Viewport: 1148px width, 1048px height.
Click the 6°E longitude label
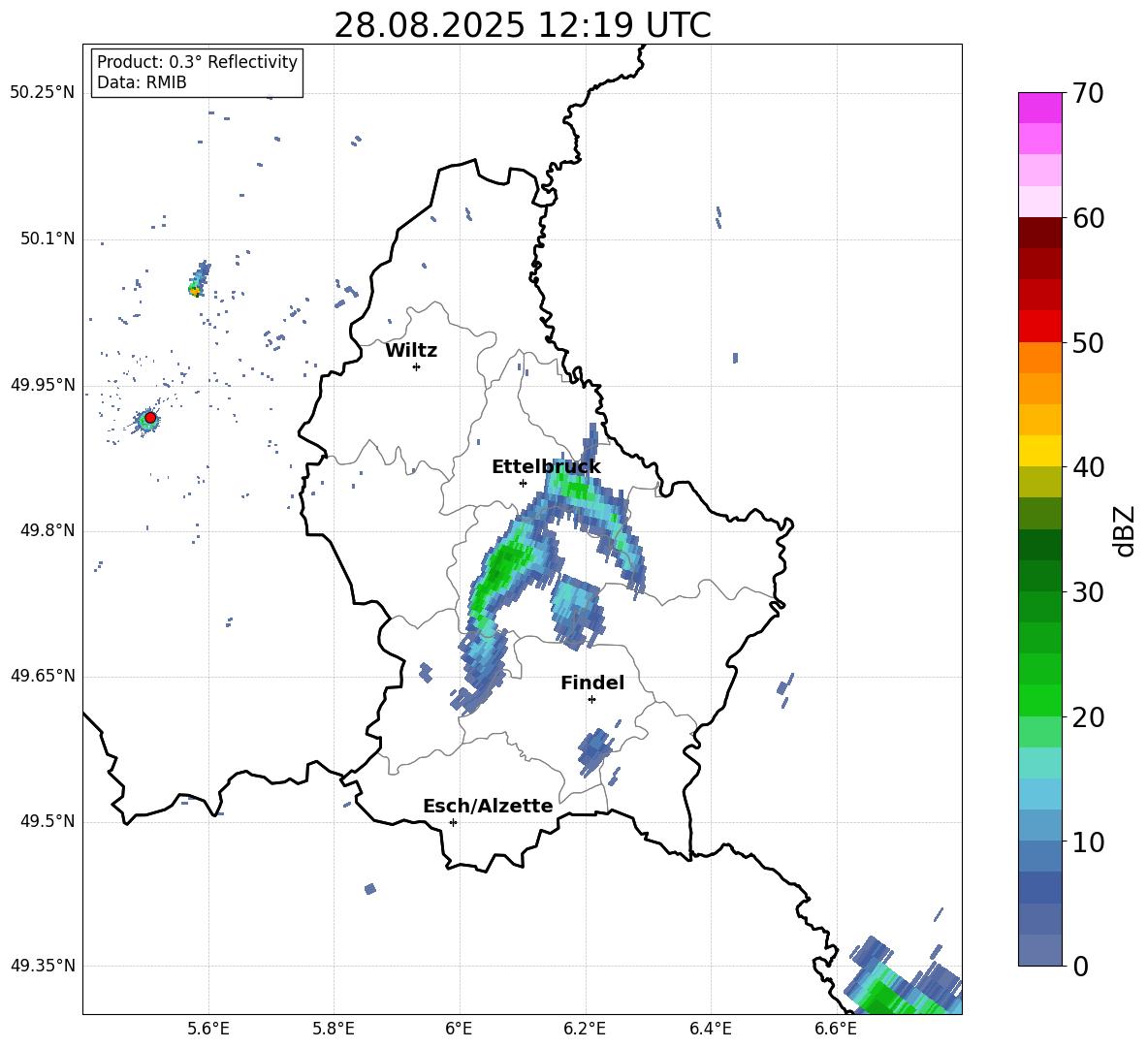coord(459,1029)
